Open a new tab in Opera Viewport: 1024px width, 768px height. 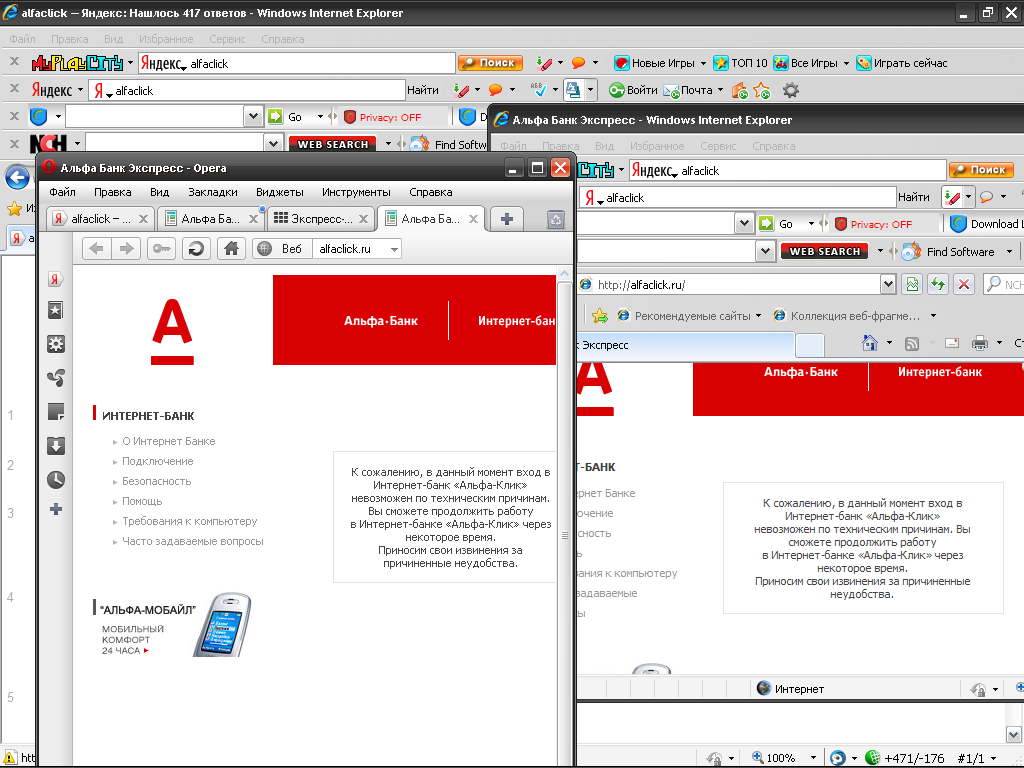pos(507,219)
